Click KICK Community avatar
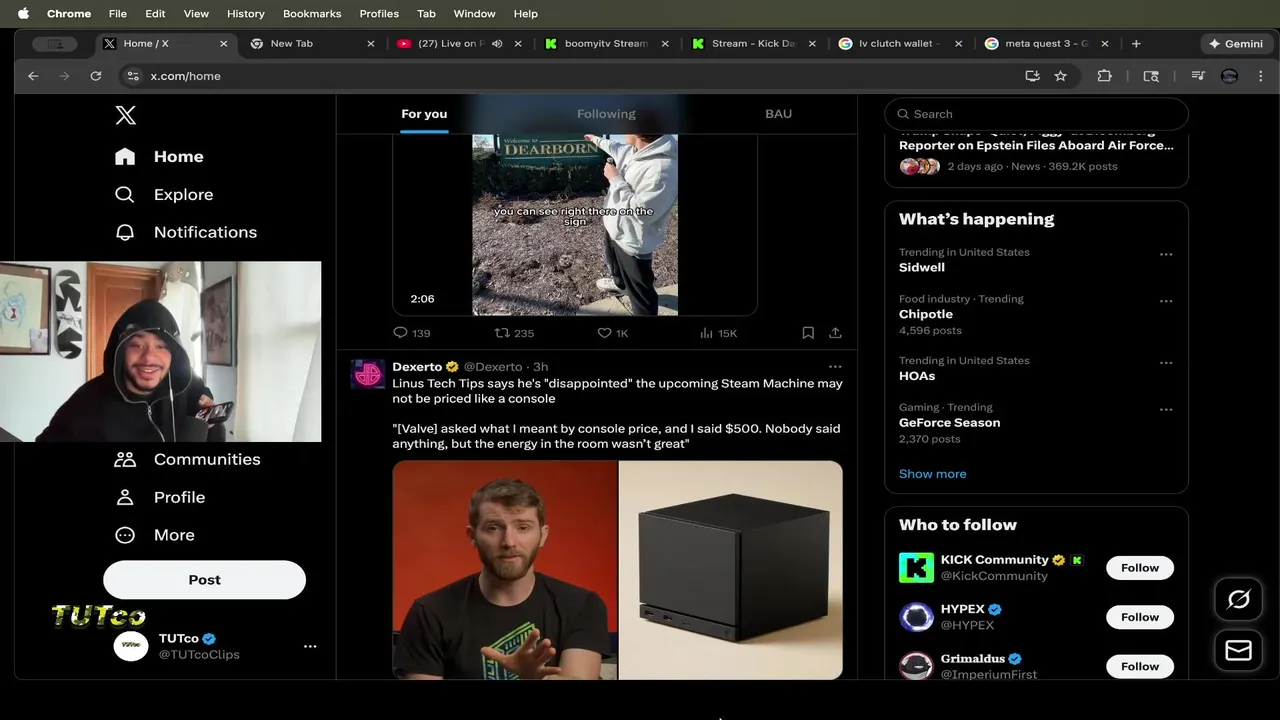Screen dimensions: 1280x720 click(x=916, y=567)
